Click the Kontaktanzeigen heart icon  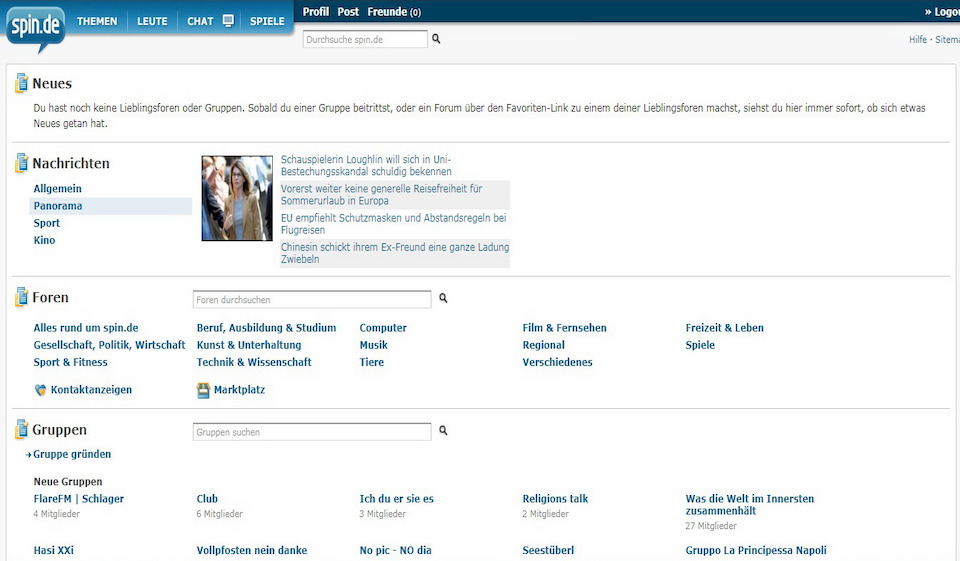(40, 390)
